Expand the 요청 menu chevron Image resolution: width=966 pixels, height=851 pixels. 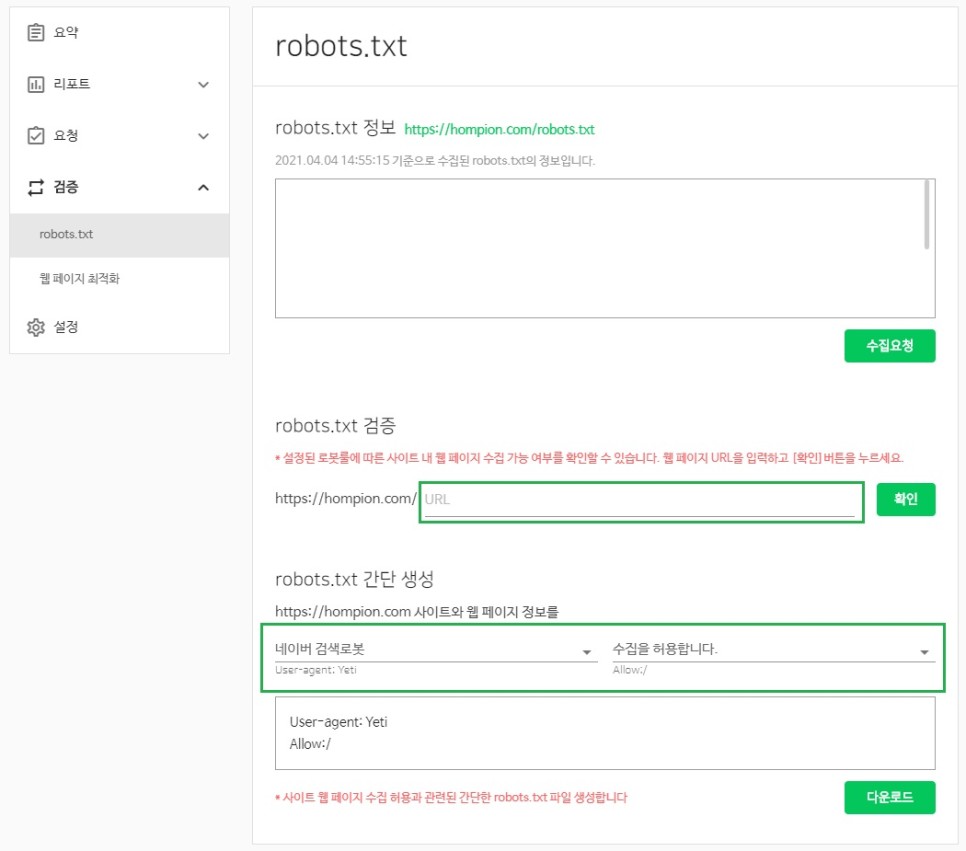click(204, 136)
